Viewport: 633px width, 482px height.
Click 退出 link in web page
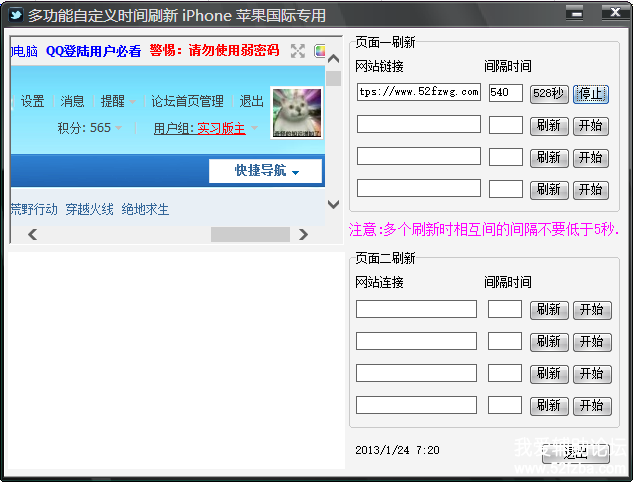click(x=252, y=101)
